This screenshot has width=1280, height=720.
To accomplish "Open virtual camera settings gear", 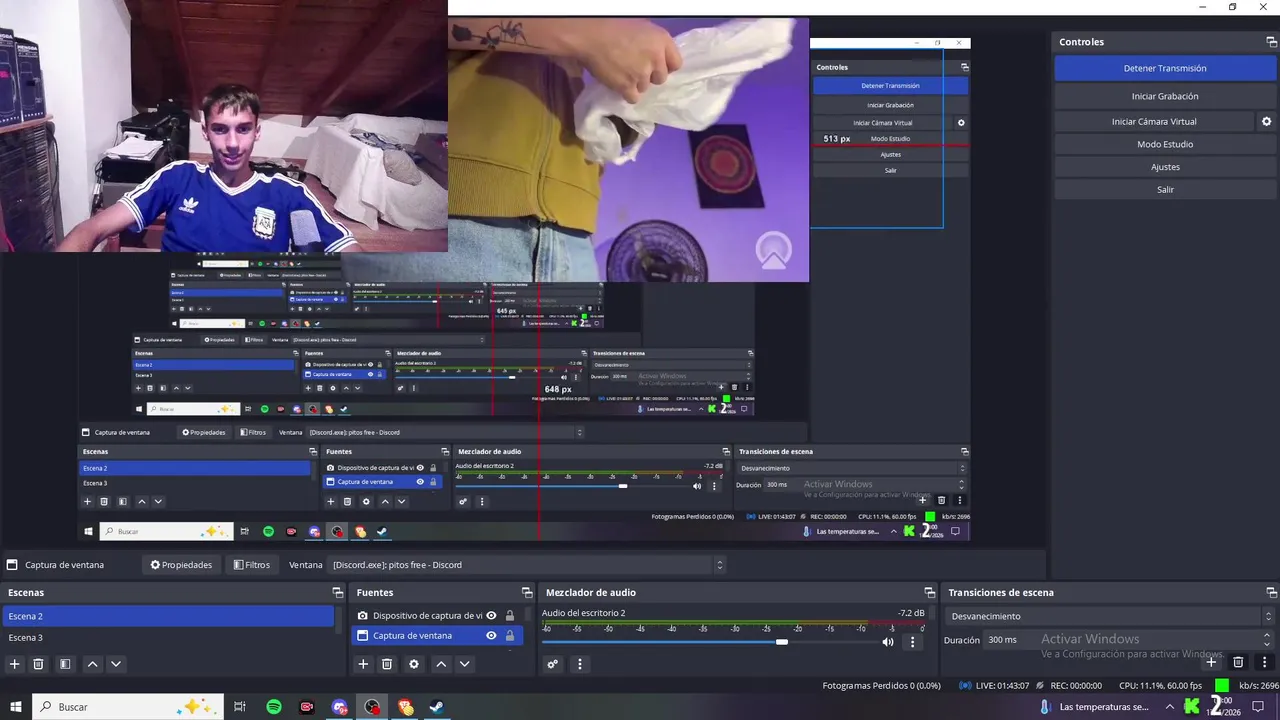I will [1266, 121].
